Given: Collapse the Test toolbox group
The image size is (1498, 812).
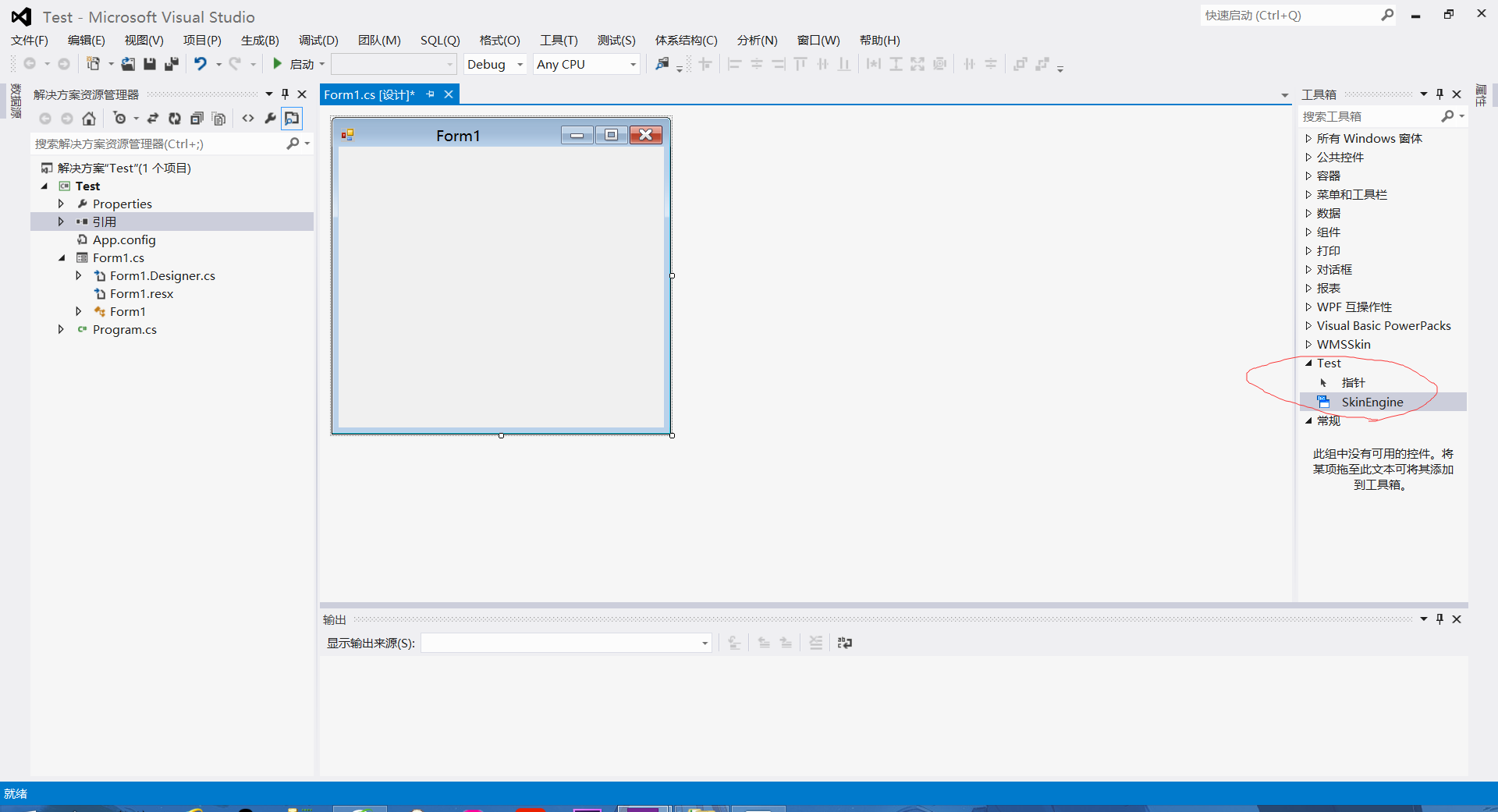Looking at the screenshot, I should [1308, 363].
